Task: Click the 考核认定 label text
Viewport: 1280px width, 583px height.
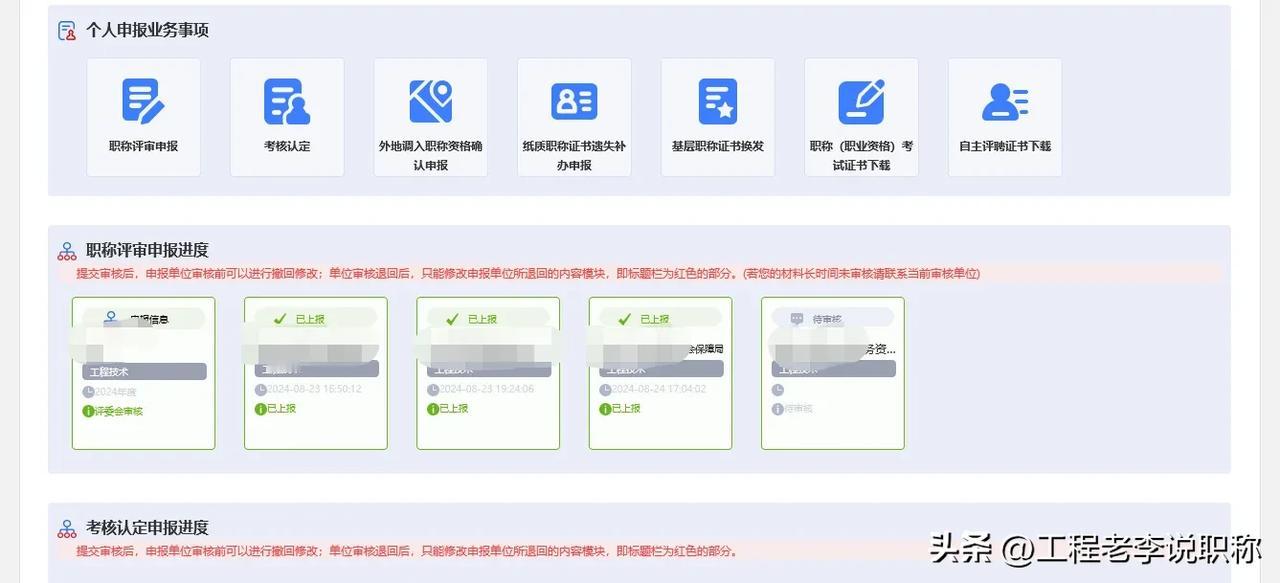Action: click(x=287, y=146)
